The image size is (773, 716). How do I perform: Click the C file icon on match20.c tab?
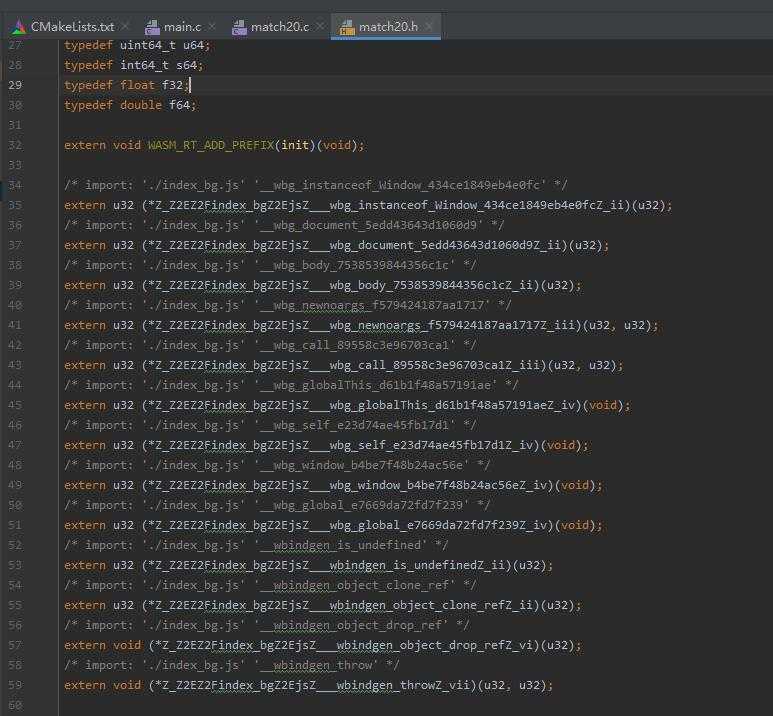pyautogui.click(x=240, y=26)
